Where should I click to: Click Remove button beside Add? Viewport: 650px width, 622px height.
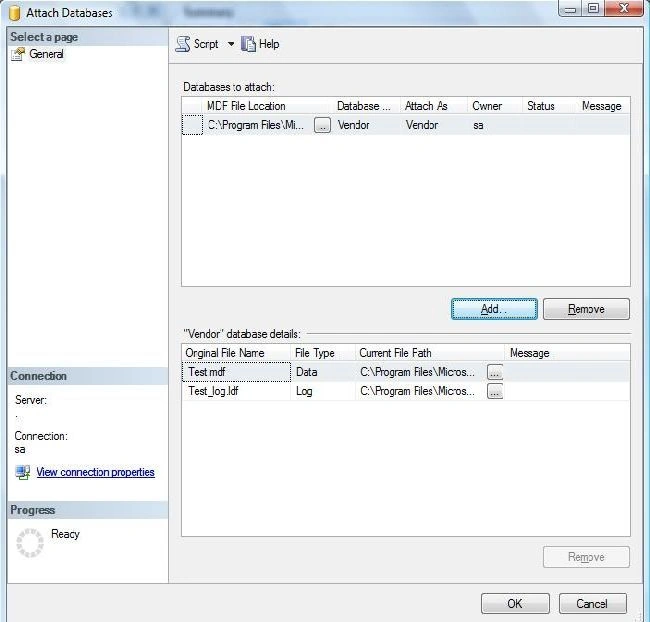pos(586,309)
